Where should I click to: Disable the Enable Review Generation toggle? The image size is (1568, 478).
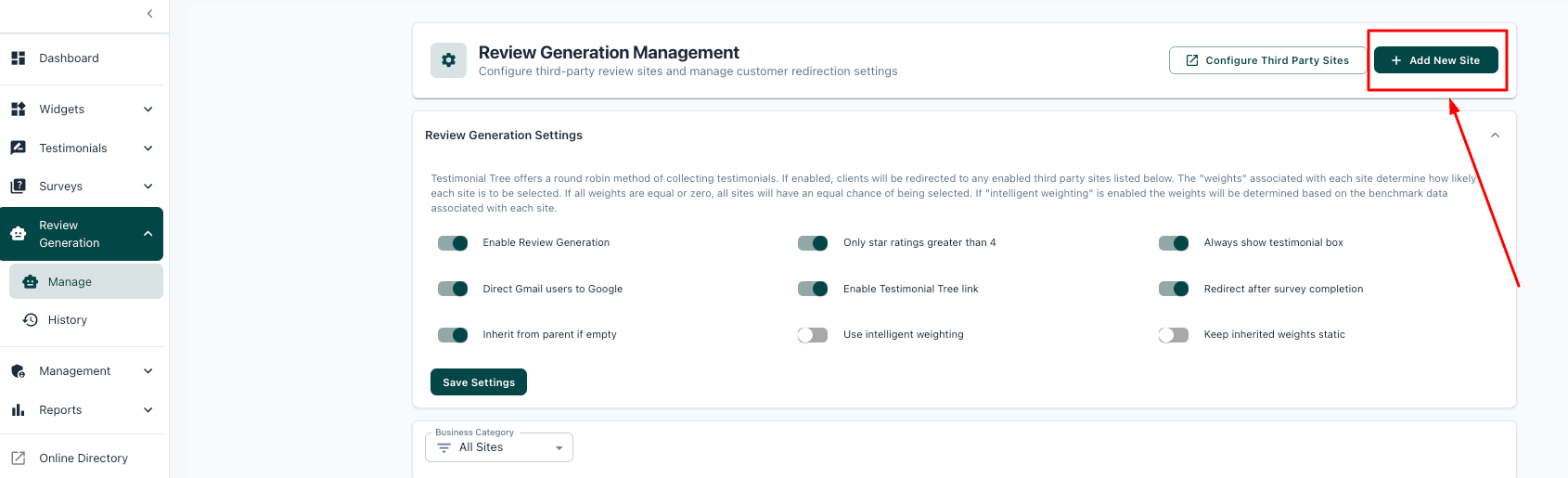tap(453, 243)
